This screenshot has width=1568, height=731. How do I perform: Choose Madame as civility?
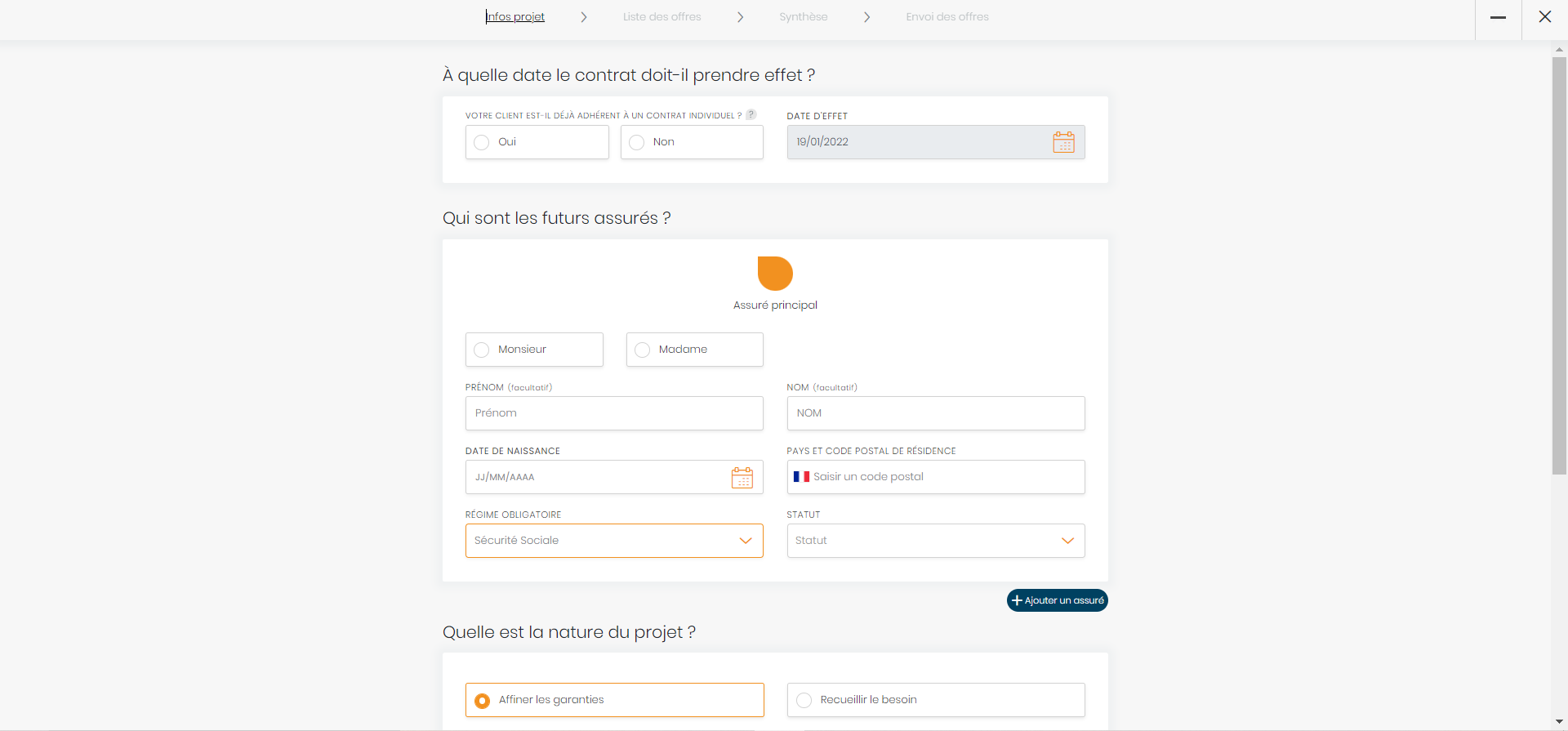pyautogui.click(x=643, y=350)
